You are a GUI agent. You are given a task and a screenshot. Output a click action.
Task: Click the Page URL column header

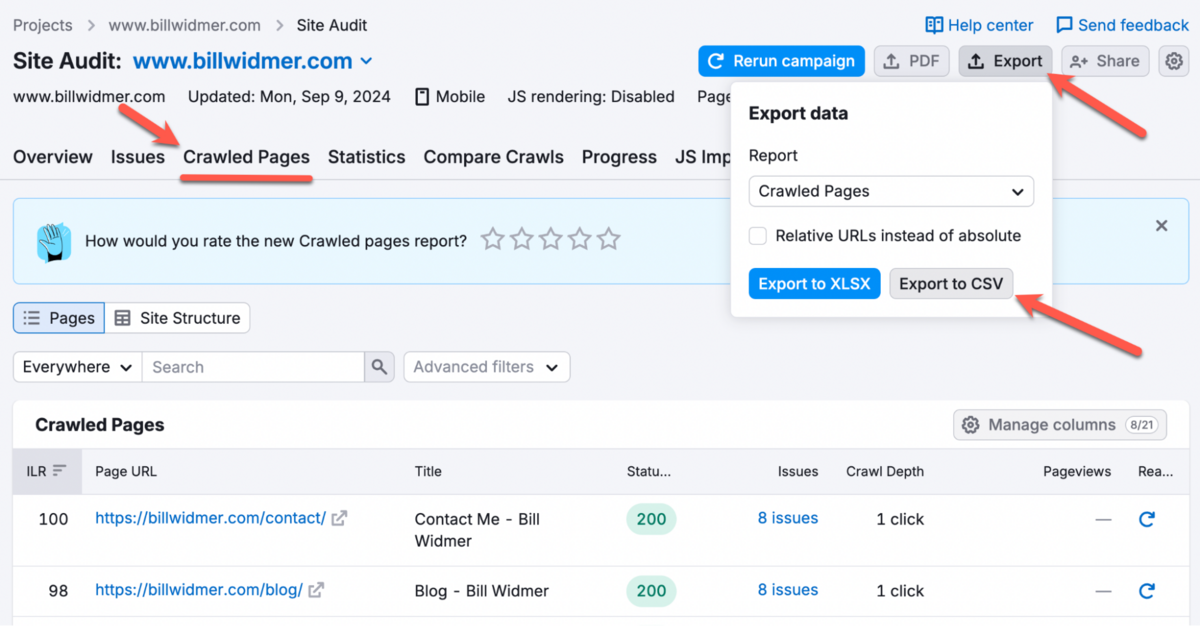[x=126, y=471]
